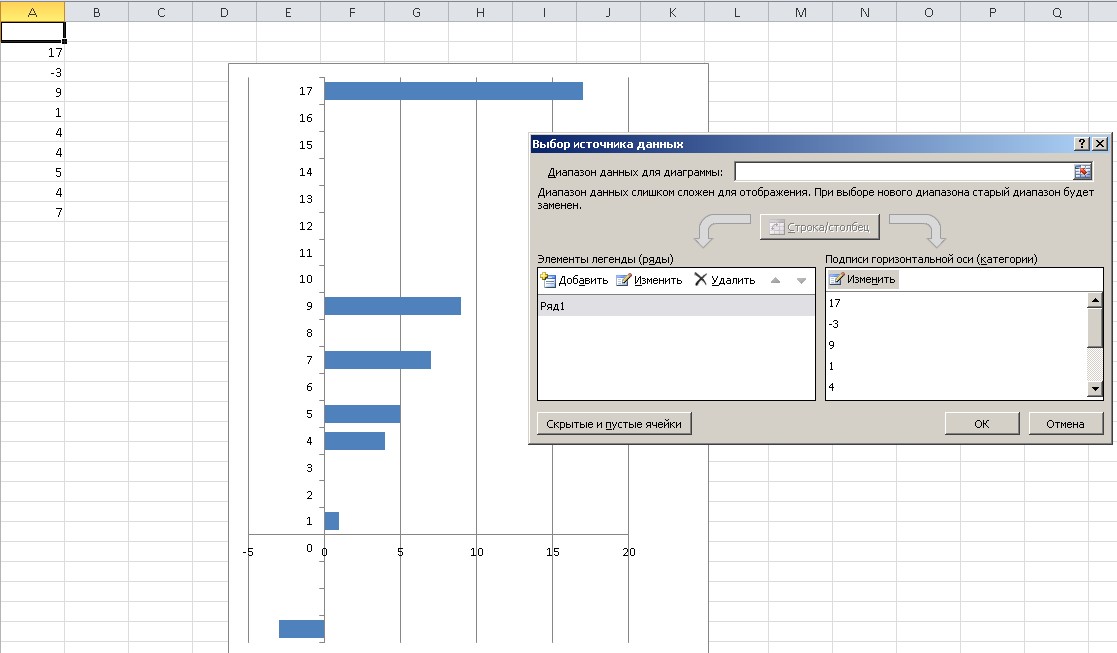Select column A header
The height and width of the screenshot is (653, 1117).
tap(32, 12)
